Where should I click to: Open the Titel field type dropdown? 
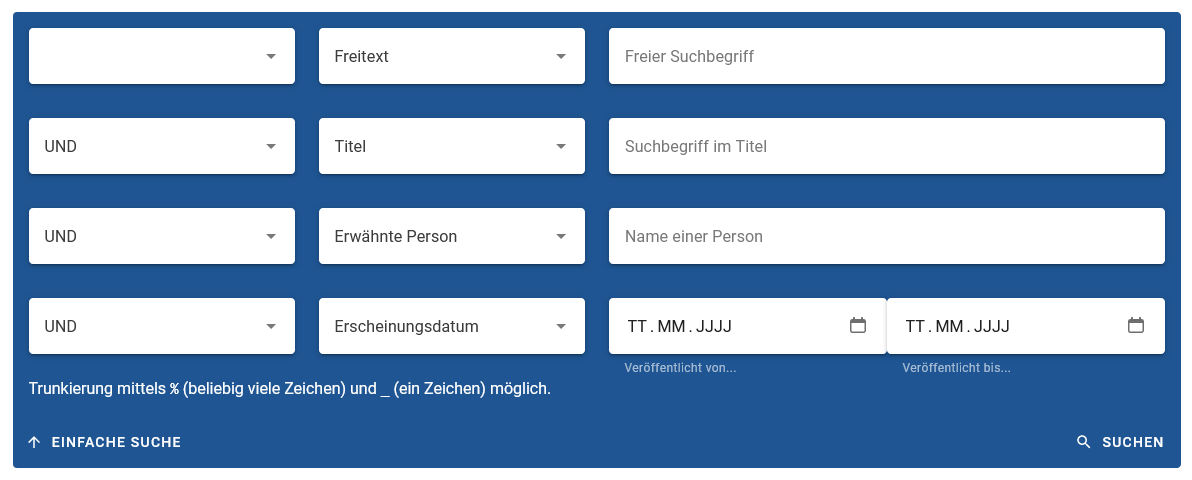[x=452, y=146]
